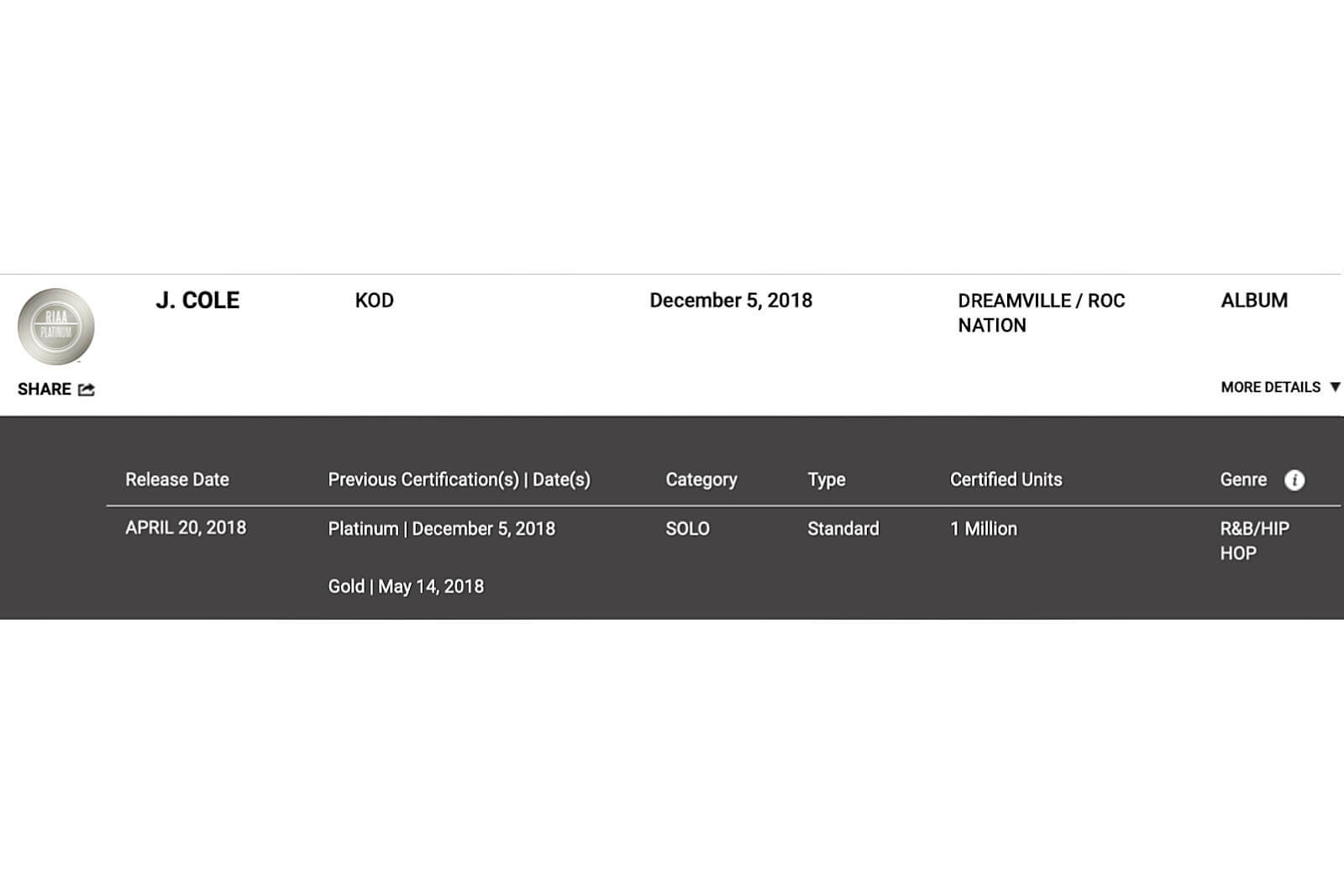Viewport: 1344px width, 896px height.
Task: Click the Certified Units column header
Action: tap(1005, 479)
